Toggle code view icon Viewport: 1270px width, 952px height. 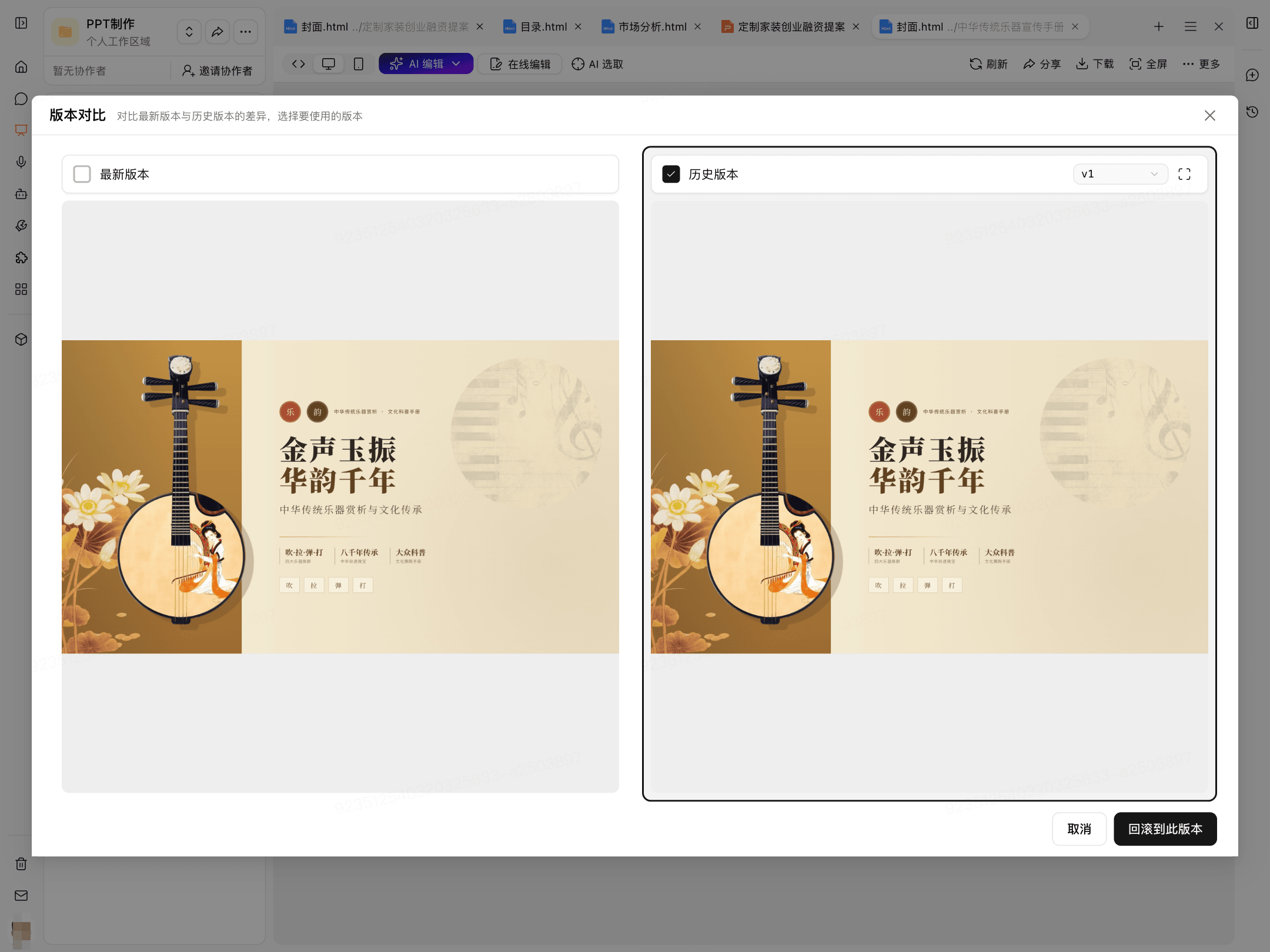click(298, 64)
